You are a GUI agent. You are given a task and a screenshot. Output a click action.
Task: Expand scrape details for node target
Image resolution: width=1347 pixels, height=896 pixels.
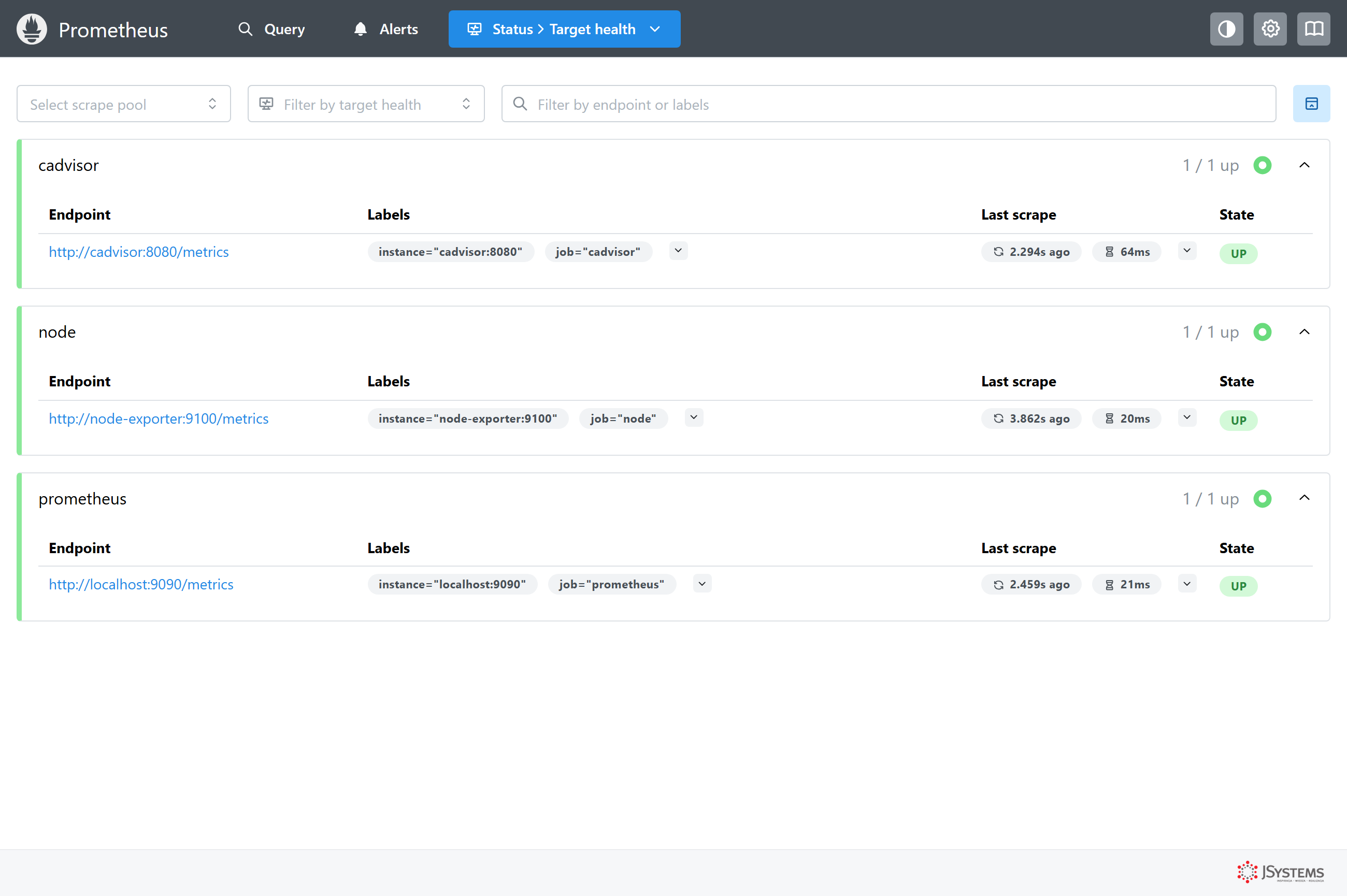(1187, 418)
